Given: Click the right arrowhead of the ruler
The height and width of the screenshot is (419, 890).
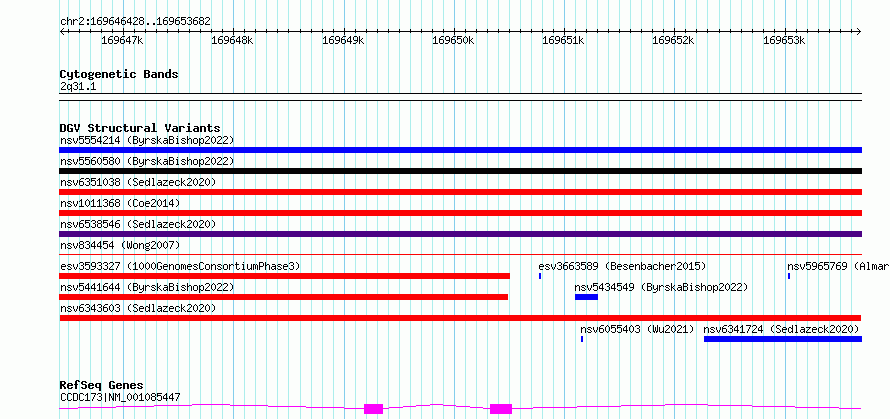Looking at the screenshot, I should pos(859,32).
